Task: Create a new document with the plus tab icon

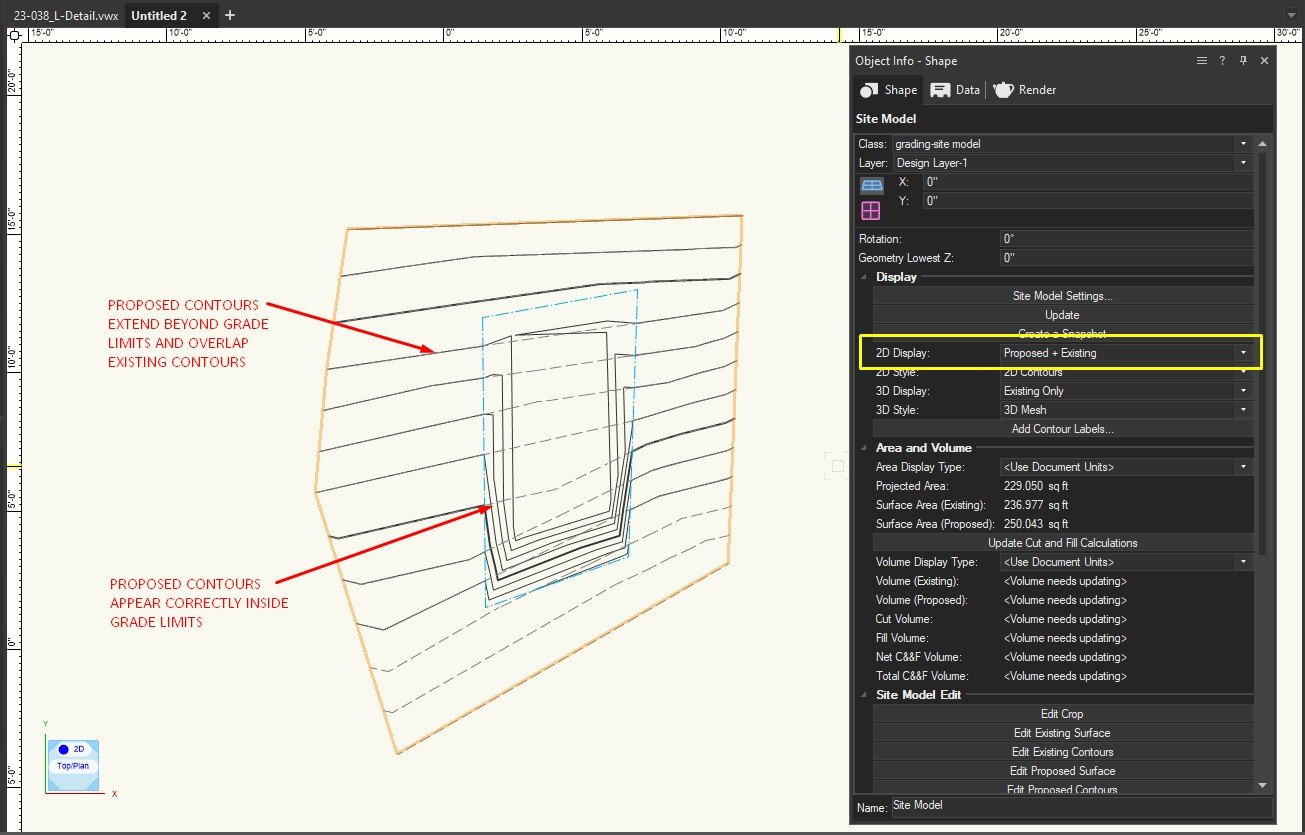Action: click(x=230, y=15)
